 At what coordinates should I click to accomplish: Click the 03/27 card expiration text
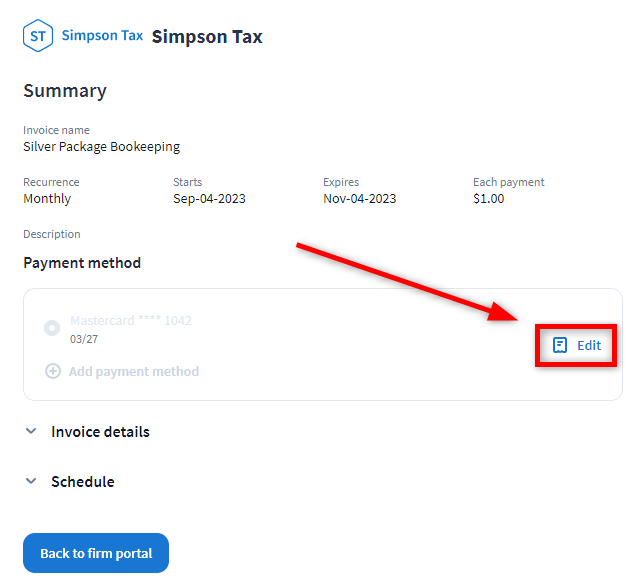pyautogui.click(x=84, y=339)
